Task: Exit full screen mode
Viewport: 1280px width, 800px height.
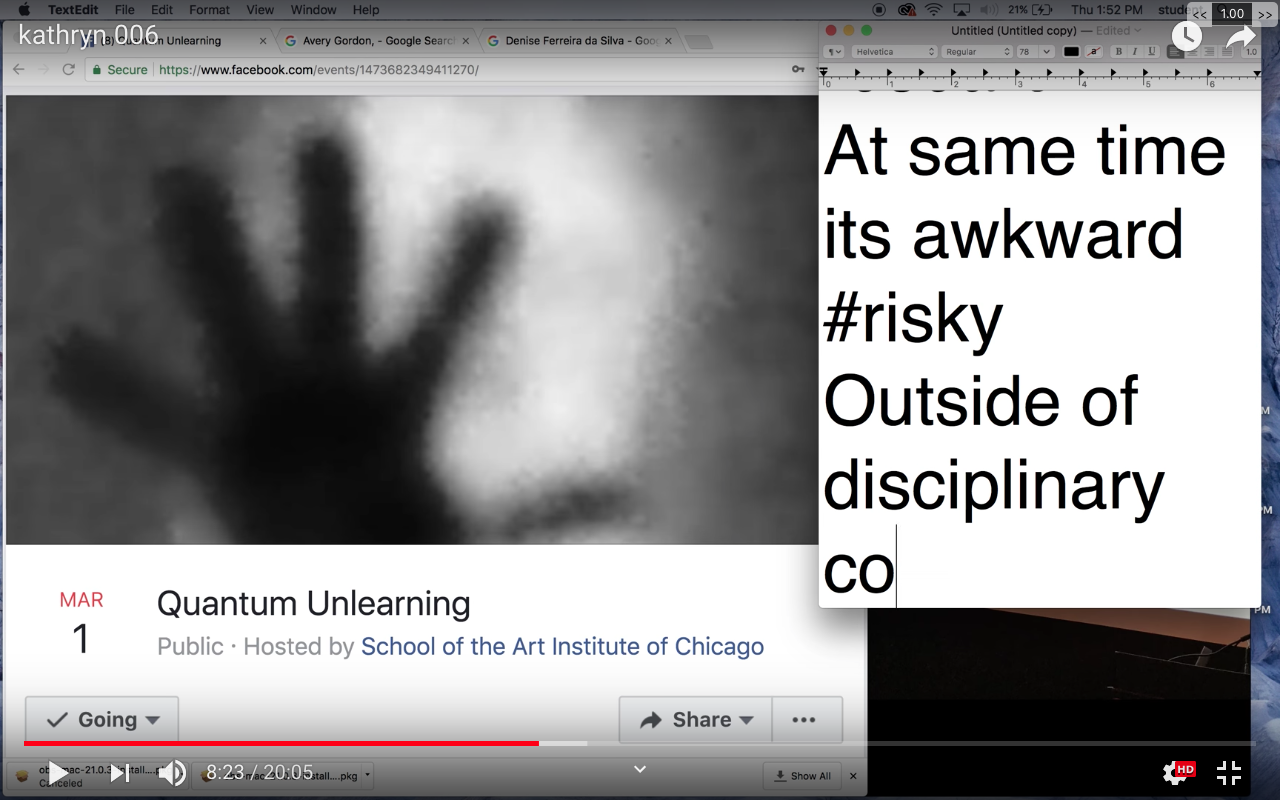Action: click(1229, 773)
